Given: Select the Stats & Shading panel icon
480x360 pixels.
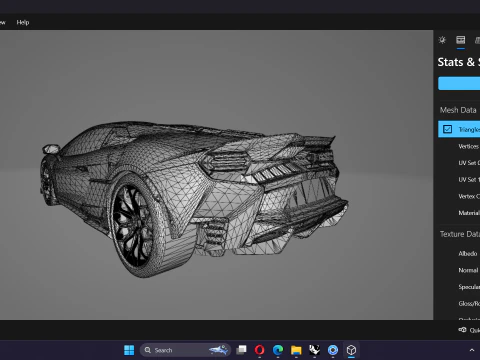Looking at the screenshot, I should tap(461, 40).
